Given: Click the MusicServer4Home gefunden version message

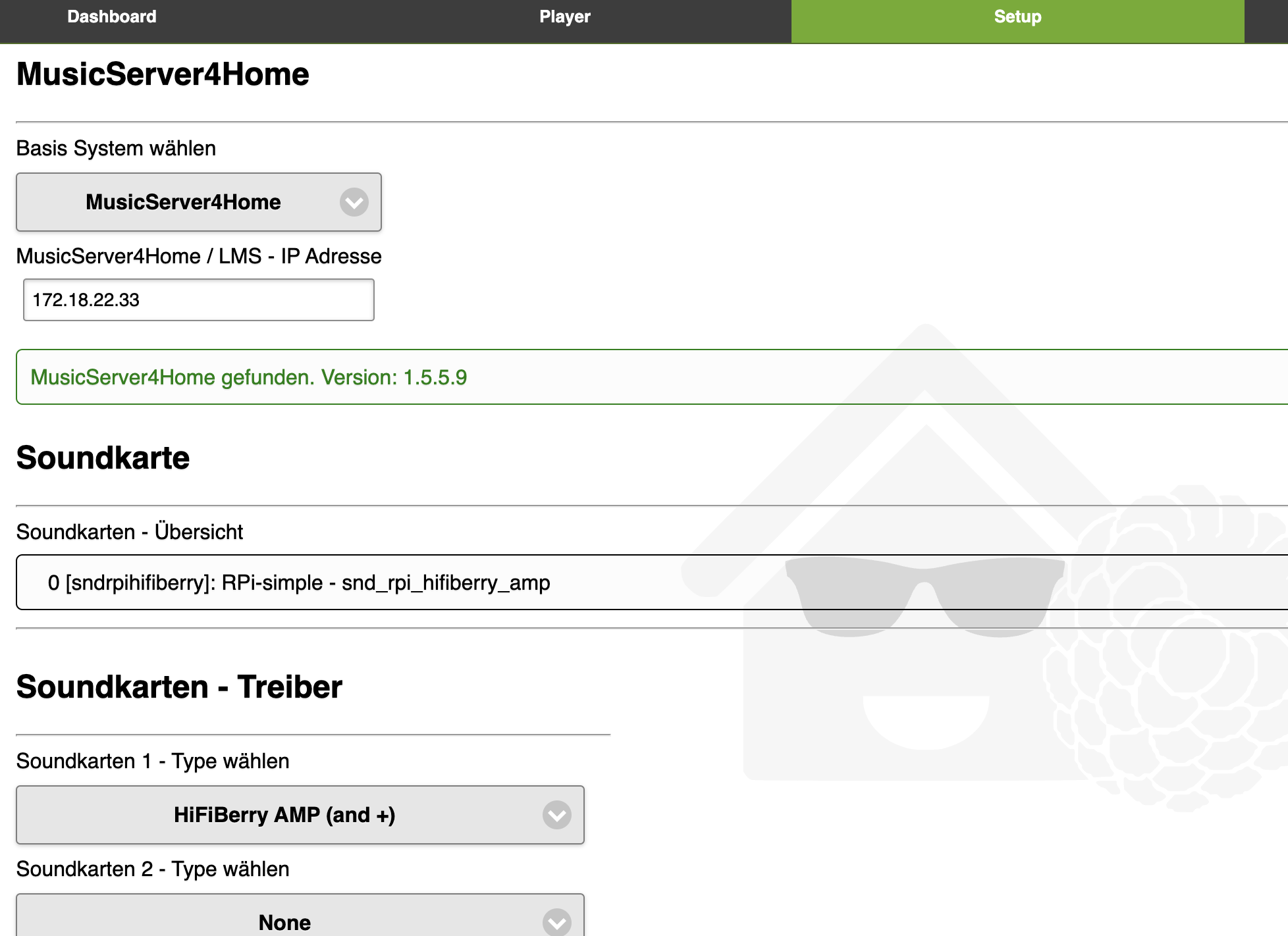Looking at the screenshot, I should 249,377.
